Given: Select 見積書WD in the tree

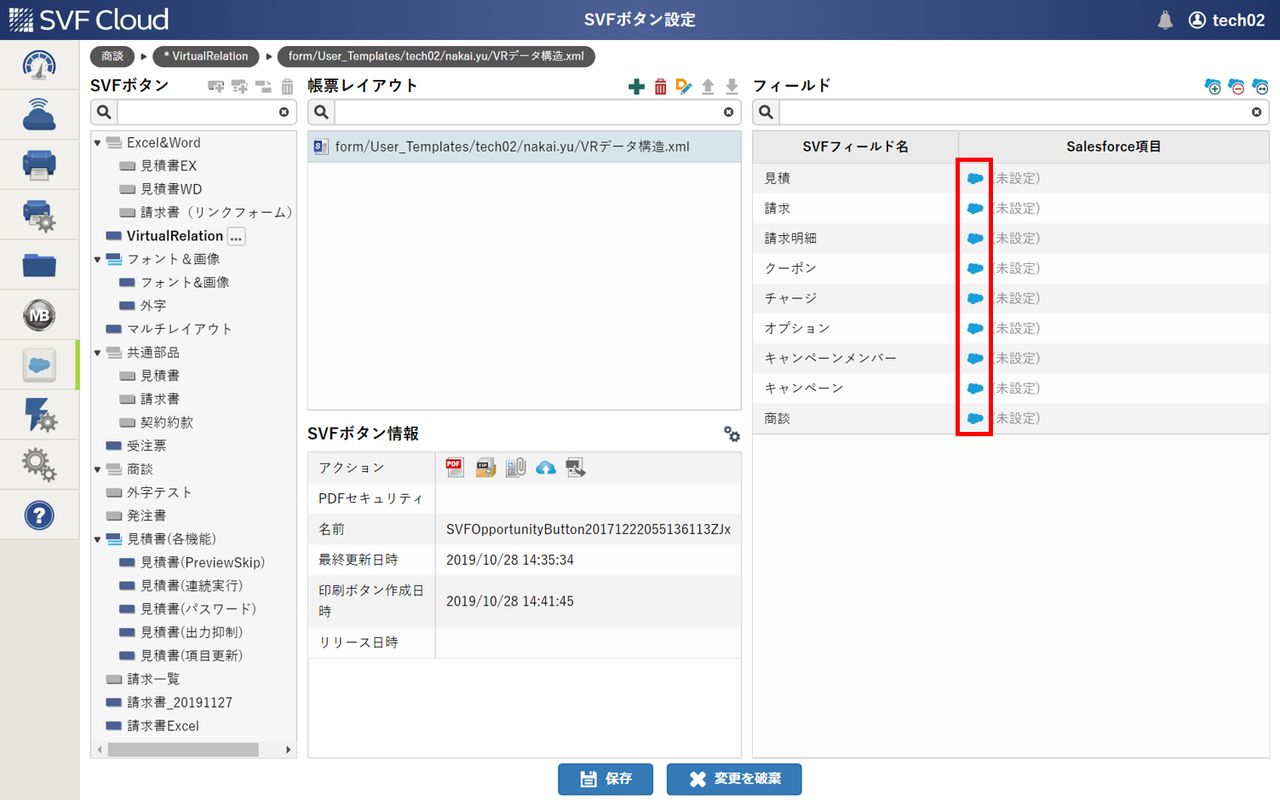Looking at the screenshot, I should click(171, 189).
